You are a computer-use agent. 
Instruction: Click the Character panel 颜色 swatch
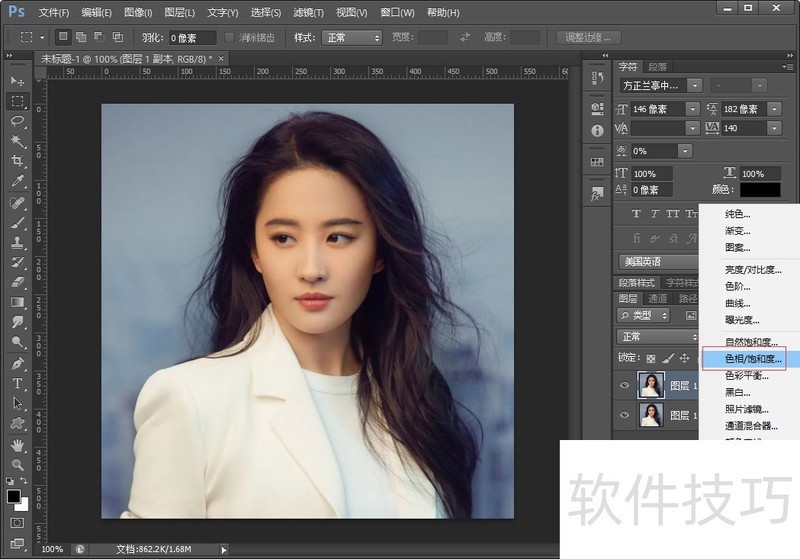click(x=760, y=190)
